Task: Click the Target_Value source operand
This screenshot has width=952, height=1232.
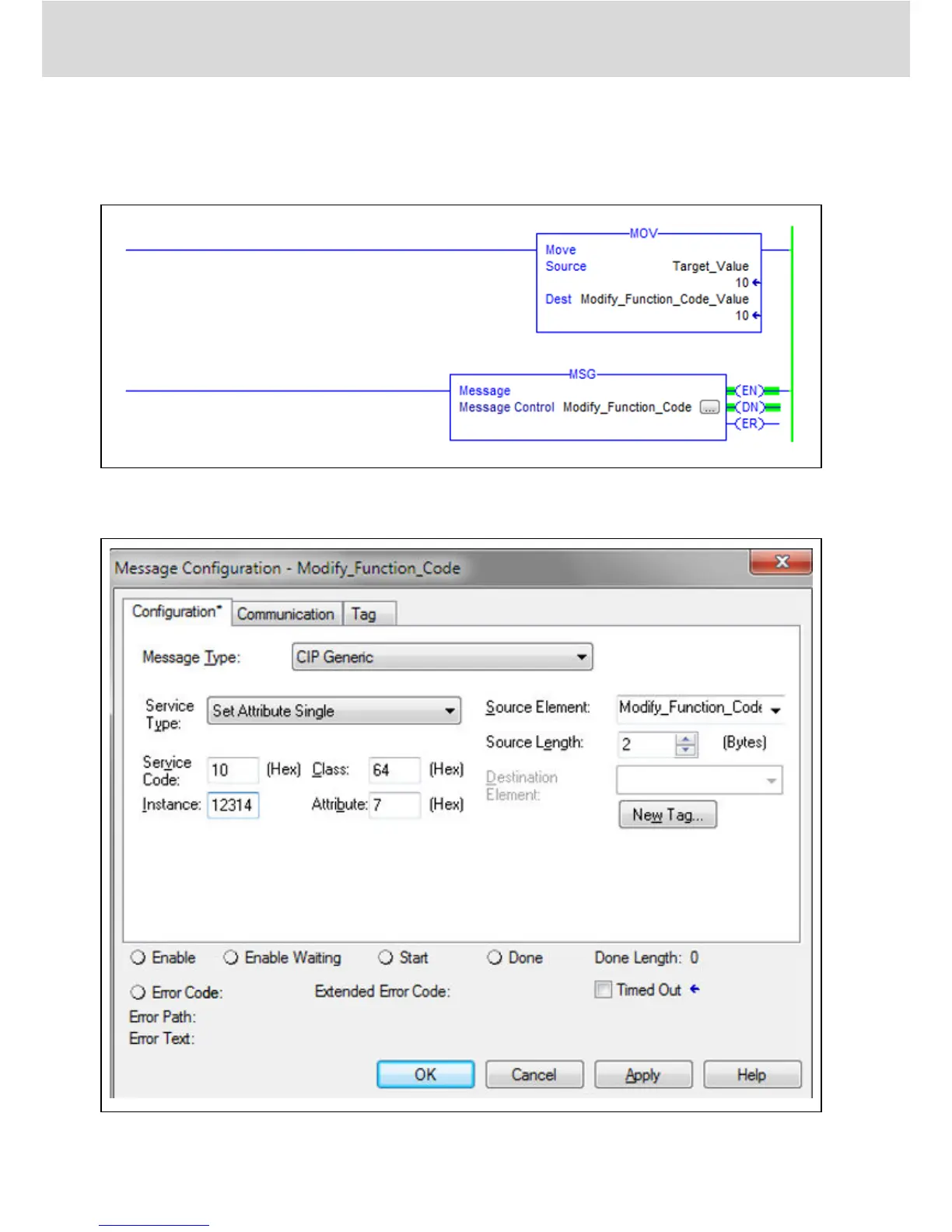Action: (x=710, y=266)
